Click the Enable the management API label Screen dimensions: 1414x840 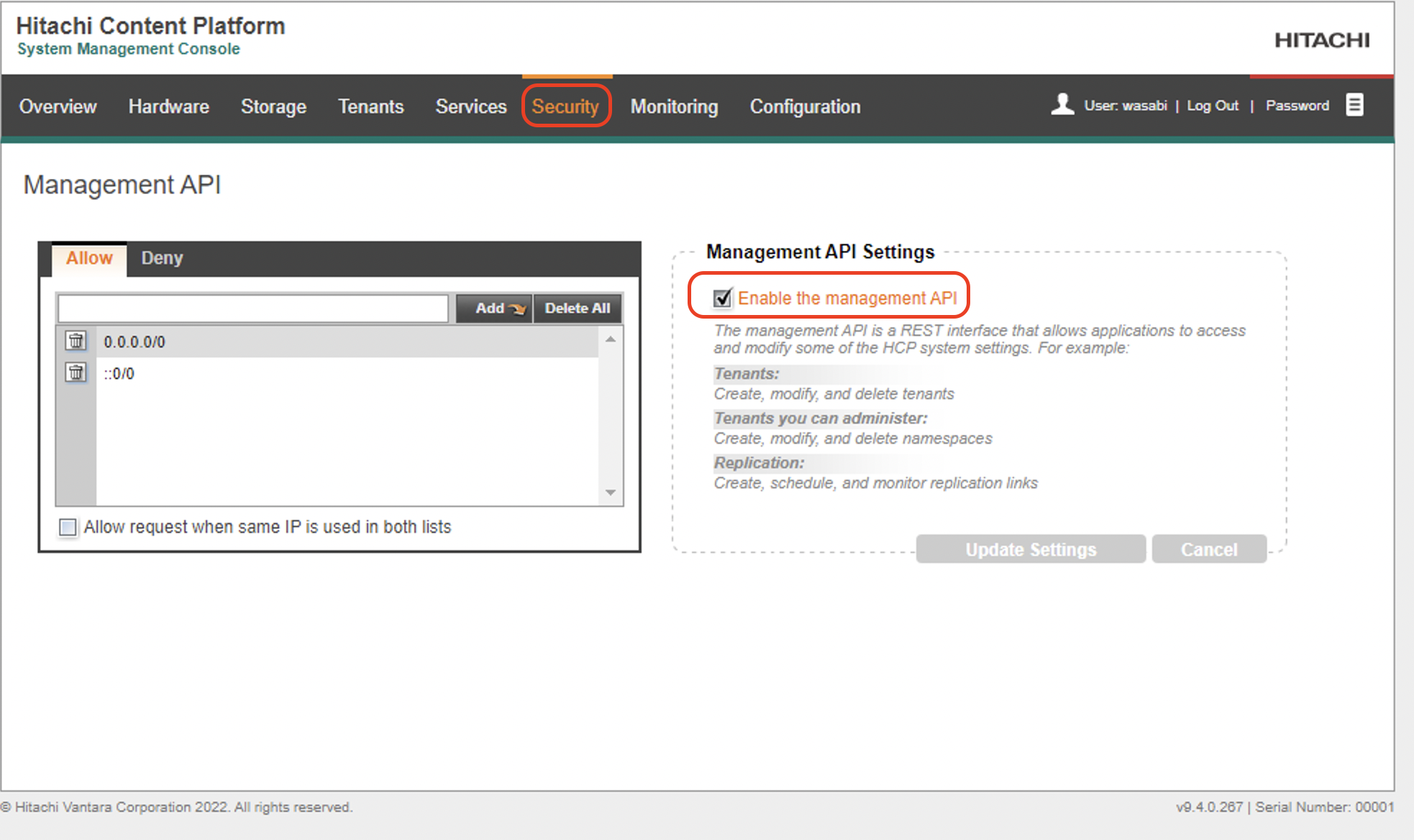pos(847,298)
